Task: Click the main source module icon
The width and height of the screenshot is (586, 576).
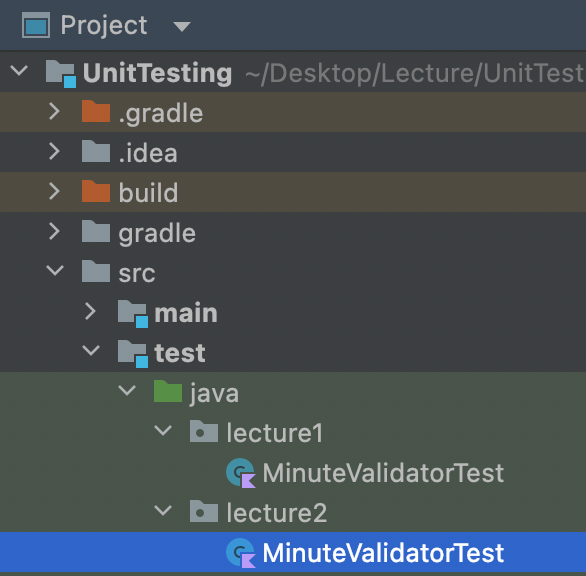Action: (133, 314)
